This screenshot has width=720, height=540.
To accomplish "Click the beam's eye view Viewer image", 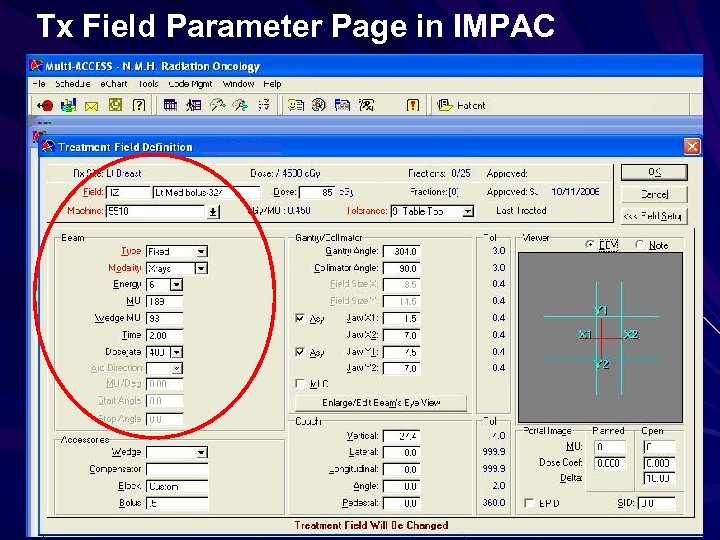I will (x=600, y=338).
